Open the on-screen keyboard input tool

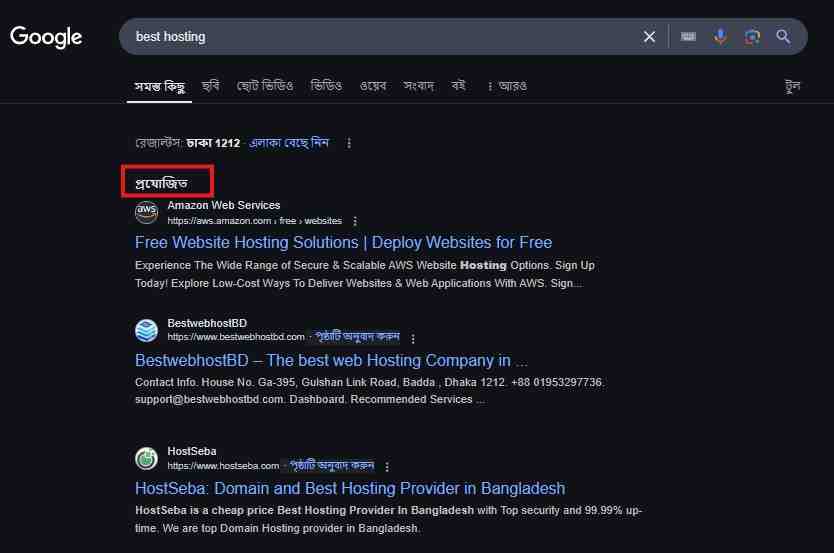coord(688,37)
